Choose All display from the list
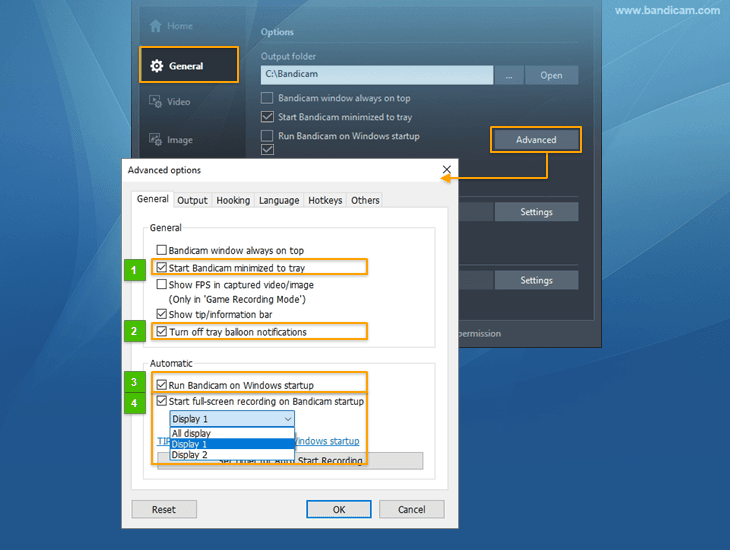 coord(232,433)
